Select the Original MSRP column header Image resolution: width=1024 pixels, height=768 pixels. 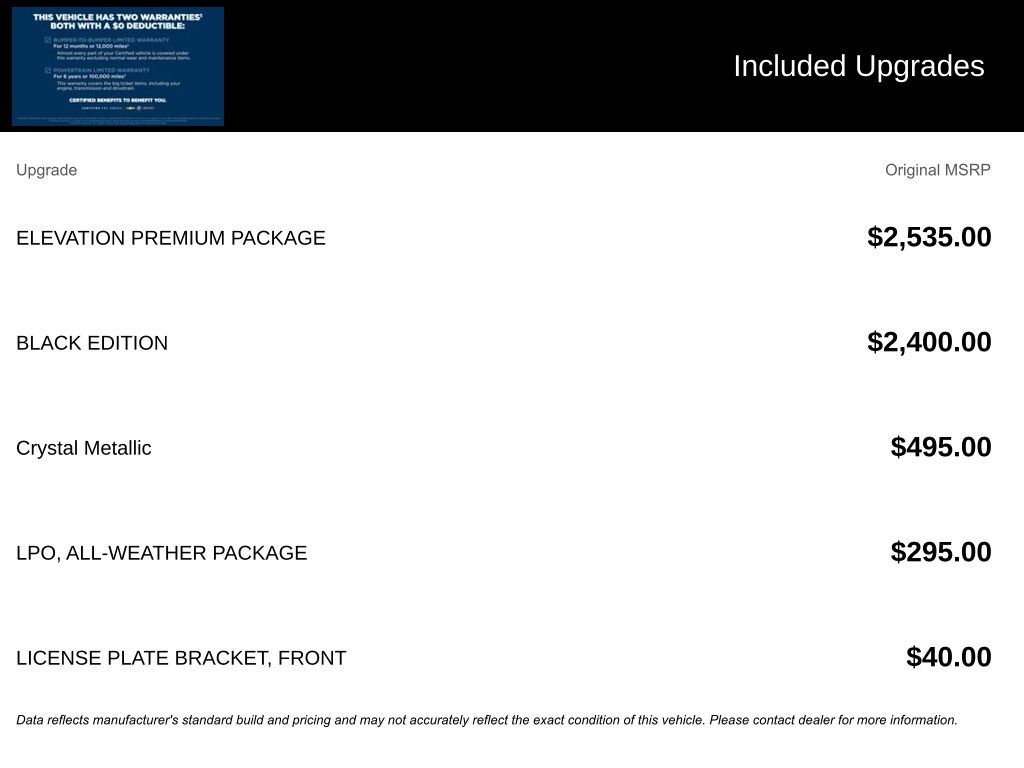click(937, 170)
